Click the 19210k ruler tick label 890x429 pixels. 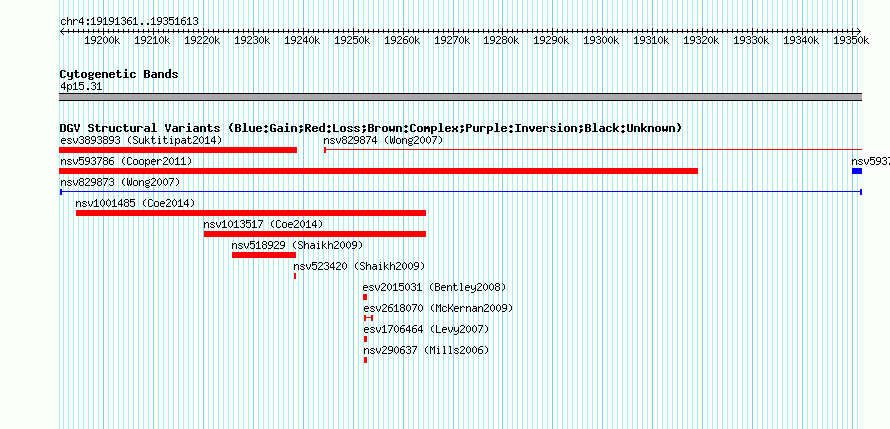point(153,40)
